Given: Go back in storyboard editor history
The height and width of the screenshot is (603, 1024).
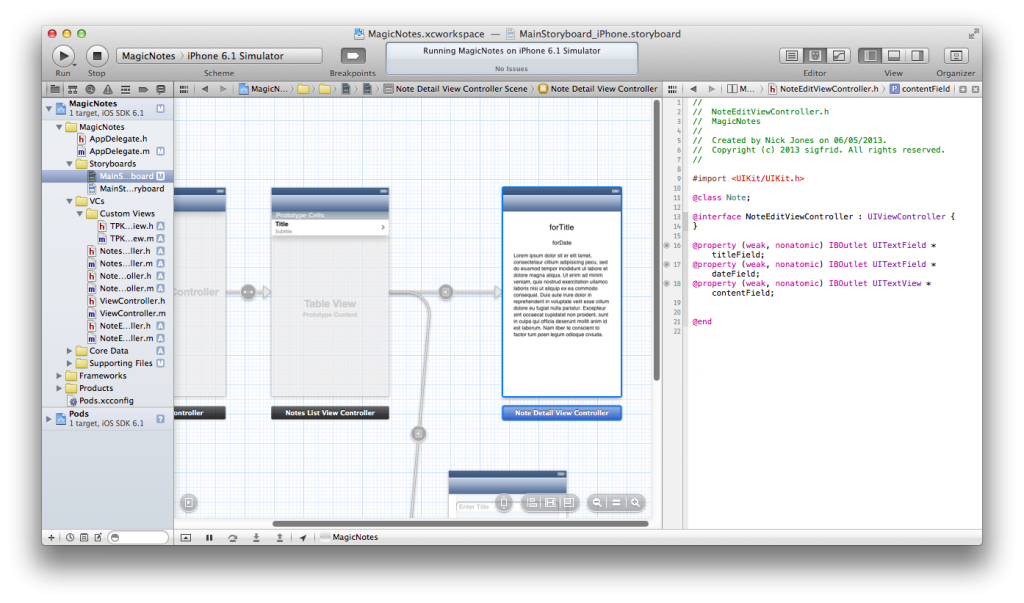Looking at the screenshot, I should coord(205,90).
